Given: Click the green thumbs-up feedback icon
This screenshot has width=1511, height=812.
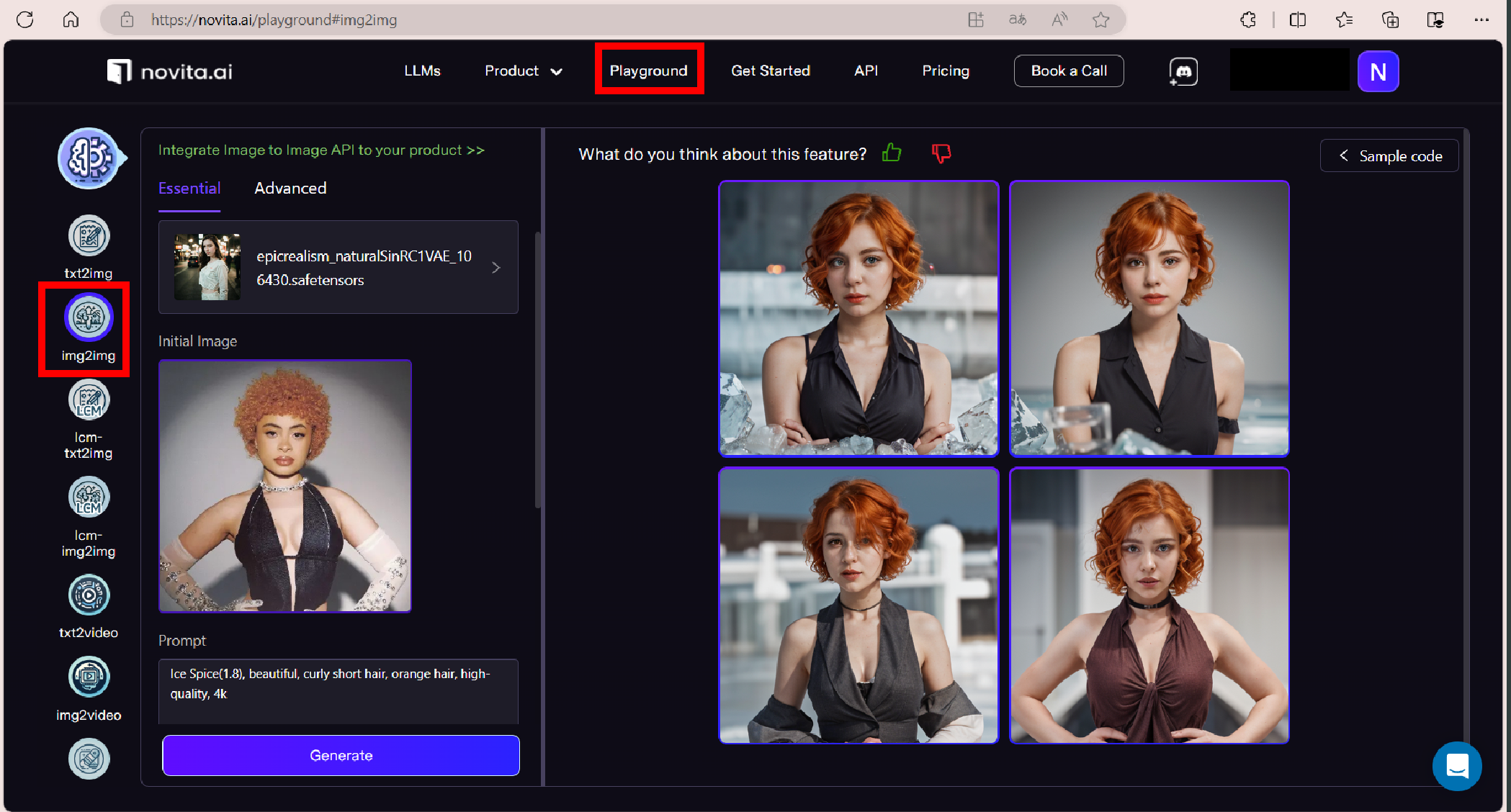Looking at the screenshot, I should point(892,153).
